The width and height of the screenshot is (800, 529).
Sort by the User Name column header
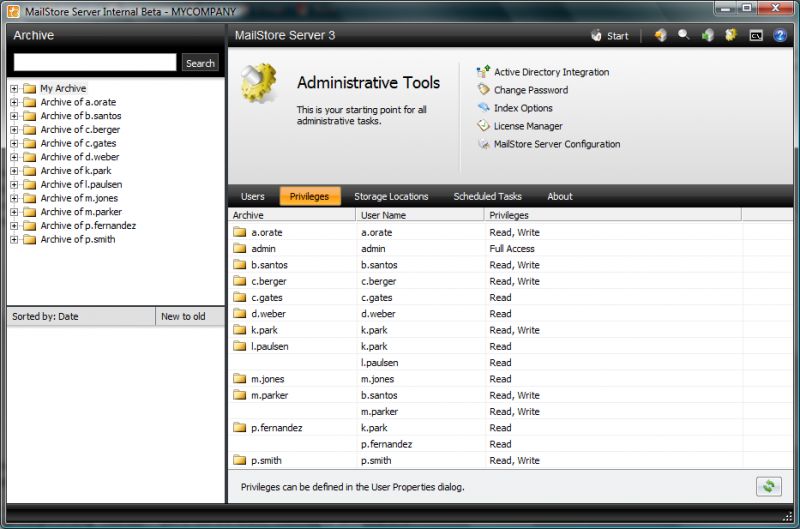419,215
